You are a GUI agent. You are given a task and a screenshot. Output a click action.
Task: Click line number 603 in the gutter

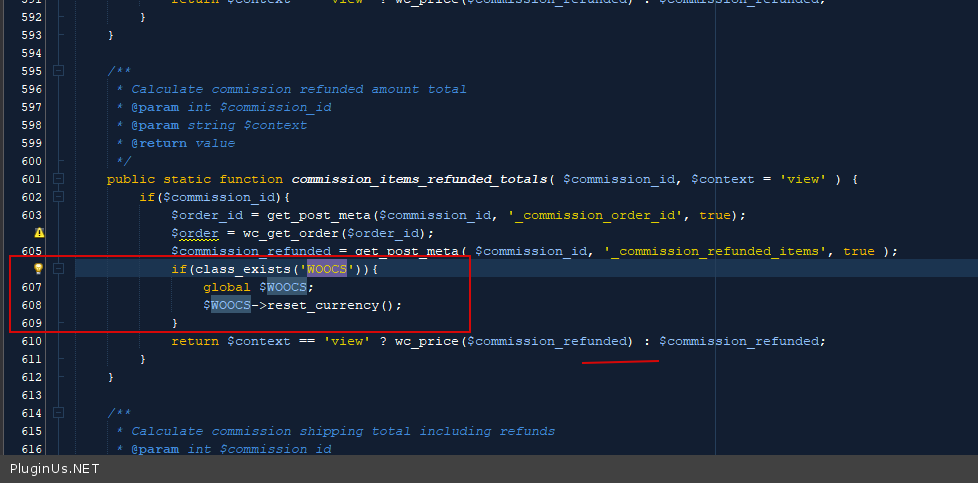tap(31, 215)
